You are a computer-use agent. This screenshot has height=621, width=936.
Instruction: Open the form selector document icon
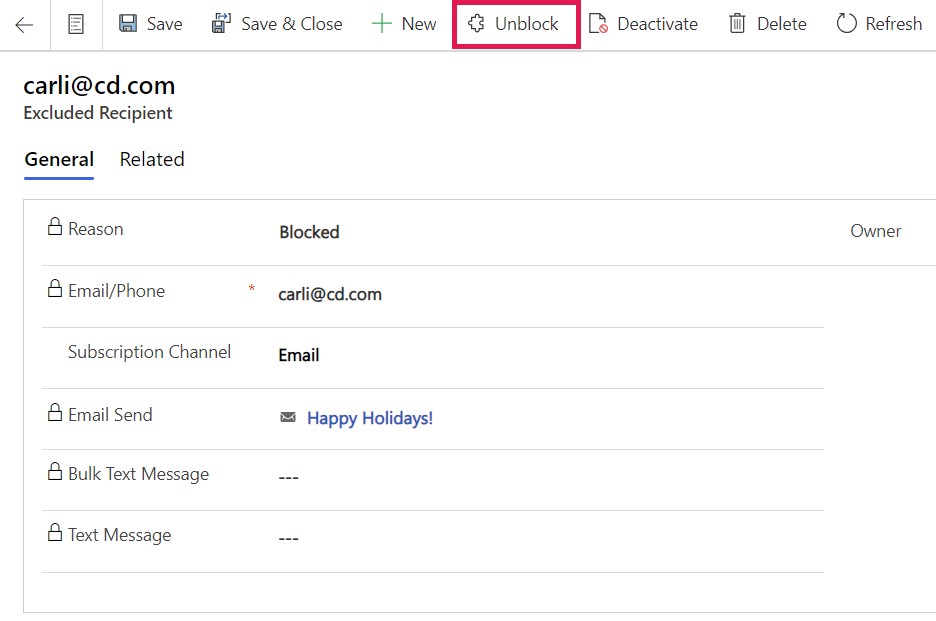[x=76, y=24]
